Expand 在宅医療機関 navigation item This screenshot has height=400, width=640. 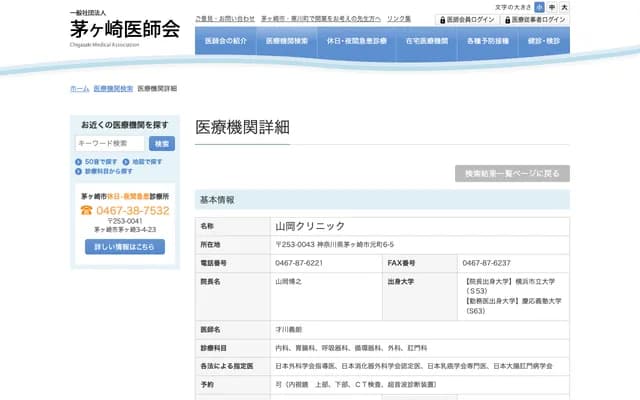[427, 42]
